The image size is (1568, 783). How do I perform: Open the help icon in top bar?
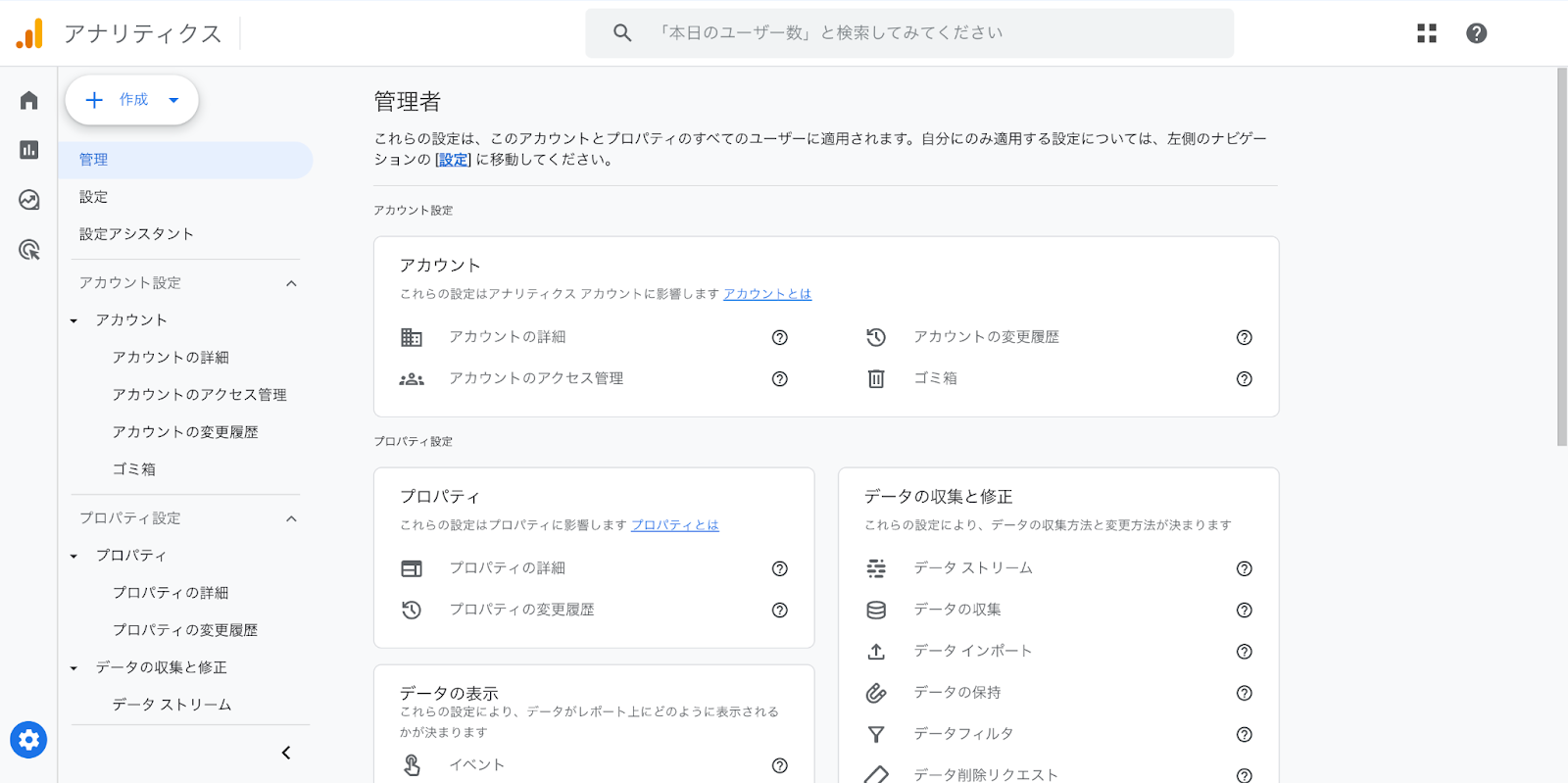1477,33
